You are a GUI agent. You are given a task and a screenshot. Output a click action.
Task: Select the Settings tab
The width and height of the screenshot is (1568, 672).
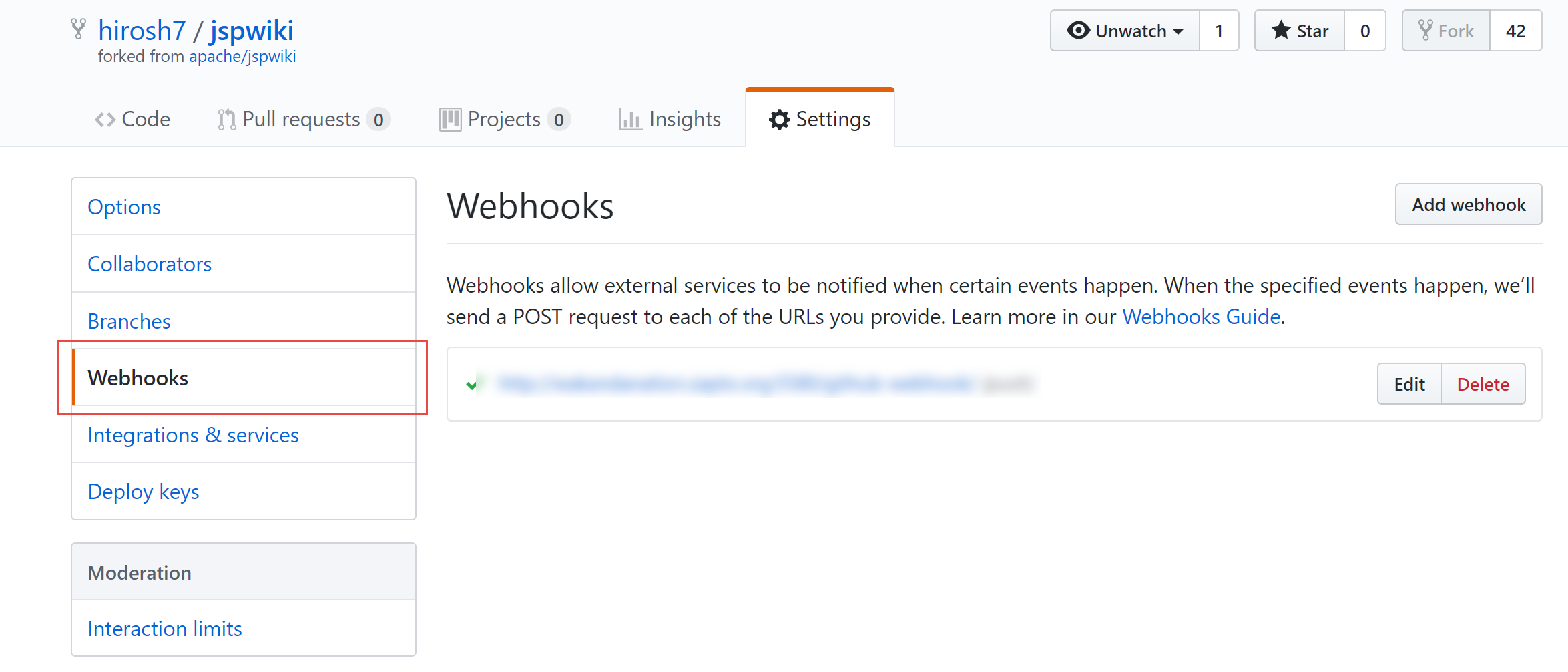coord(820,119)
